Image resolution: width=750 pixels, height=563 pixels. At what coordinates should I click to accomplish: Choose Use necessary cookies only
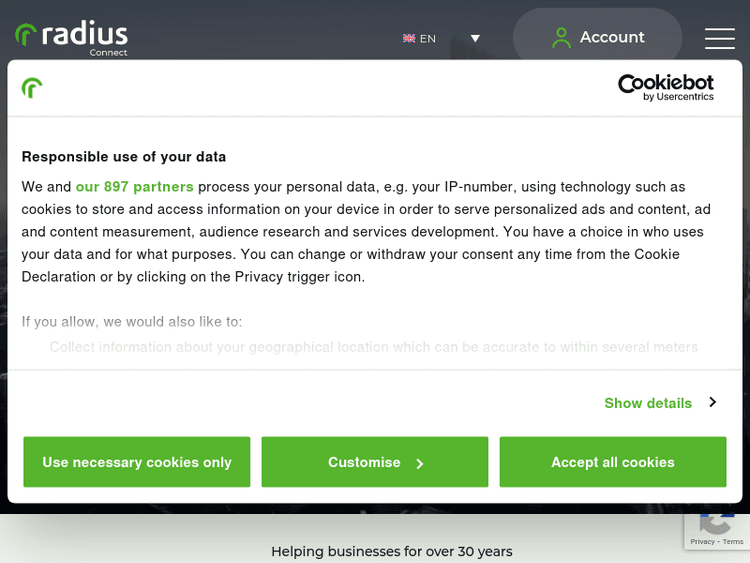[137, 462]
